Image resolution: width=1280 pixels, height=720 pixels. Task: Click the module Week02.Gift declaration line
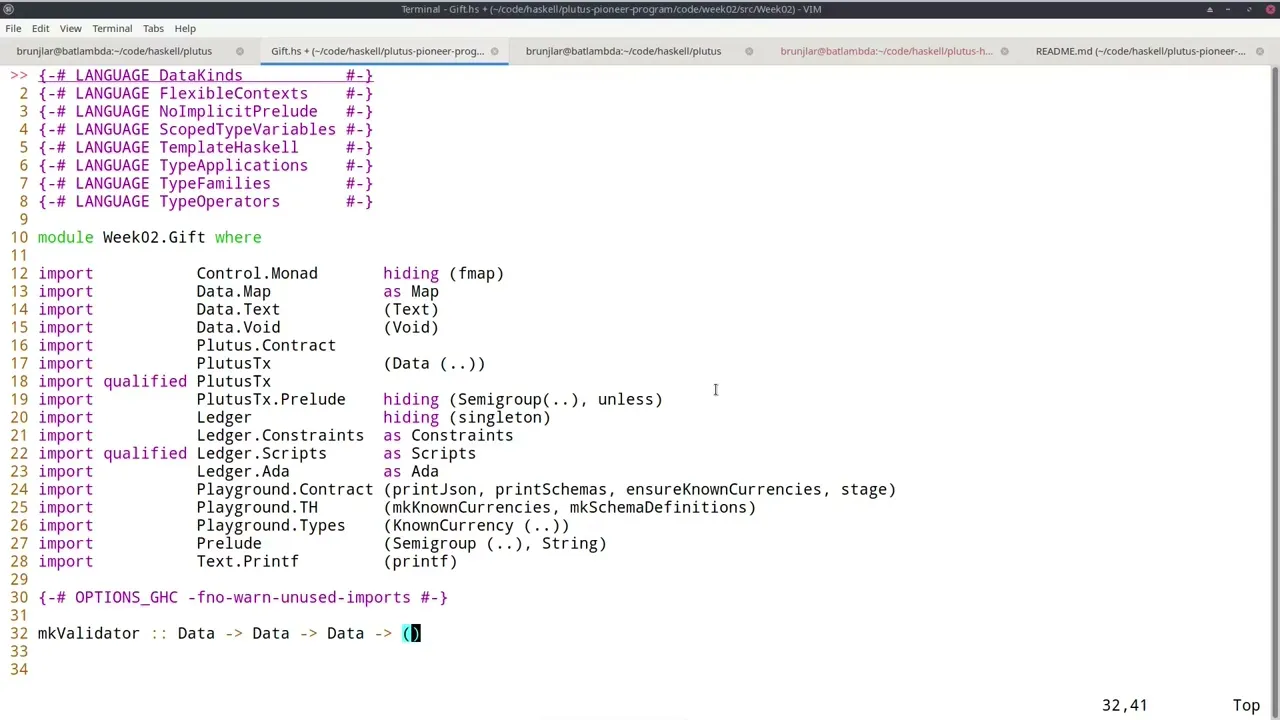[x=150, y=237]
